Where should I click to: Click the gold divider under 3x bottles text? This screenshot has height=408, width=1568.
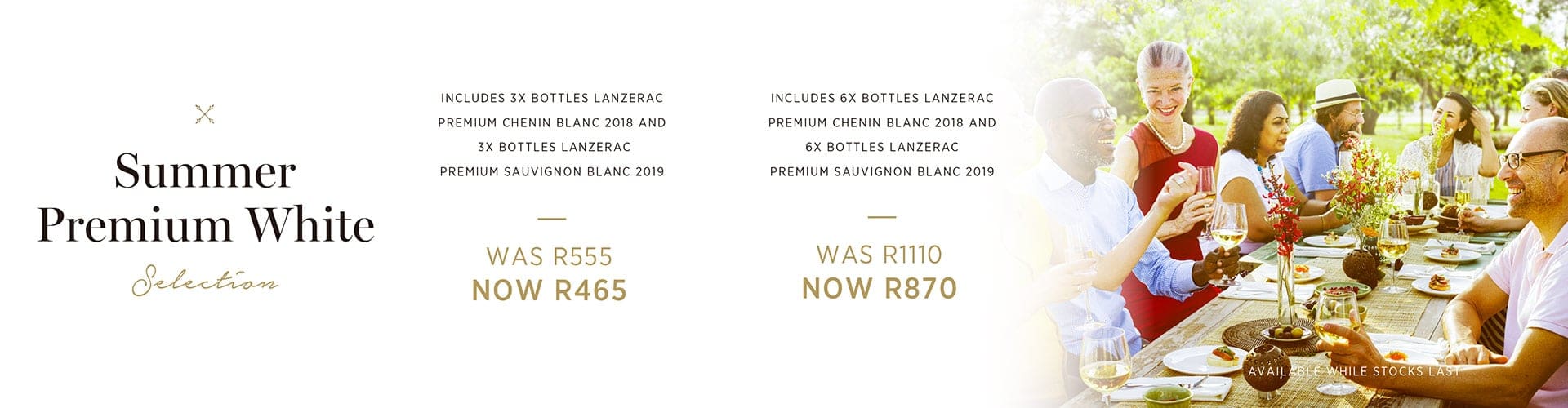point(552,218)
